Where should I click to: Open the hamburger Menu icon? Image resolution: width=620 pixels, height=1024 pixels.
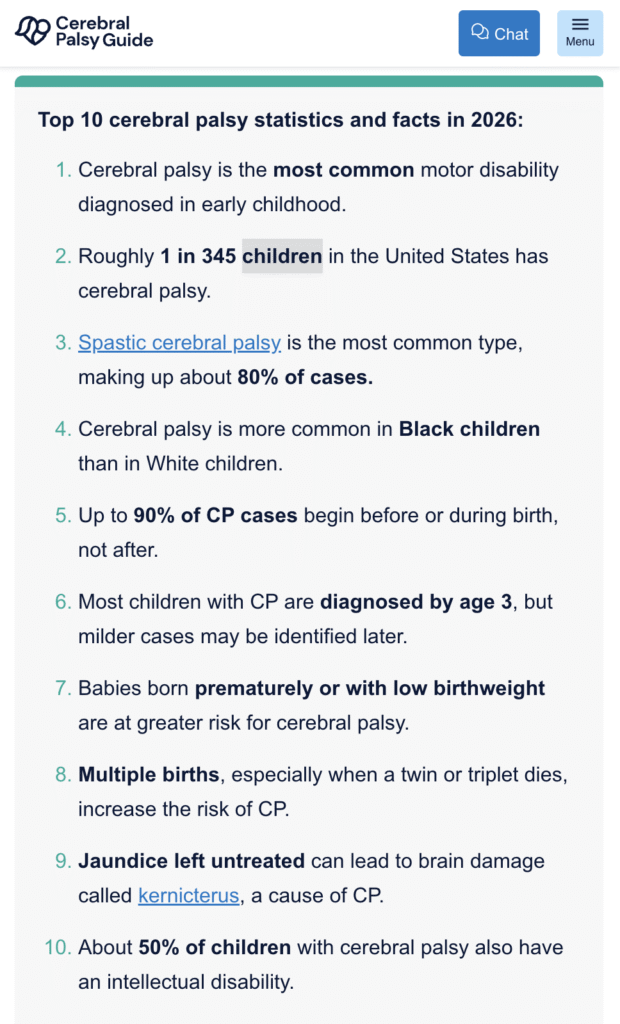pos(580,25)
